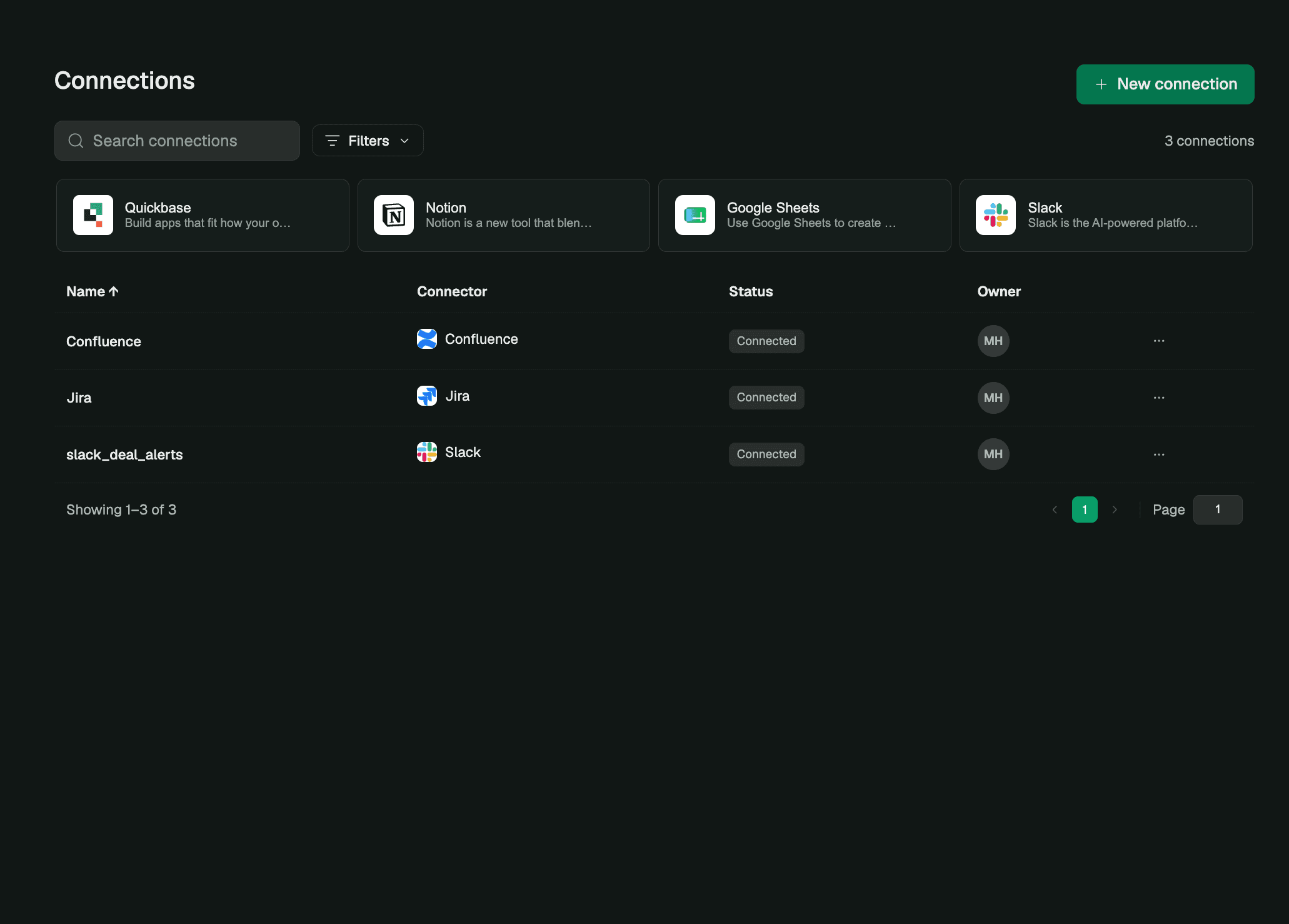Go to the previous page arrow
1289x924 pixels.
[1055, 510]
